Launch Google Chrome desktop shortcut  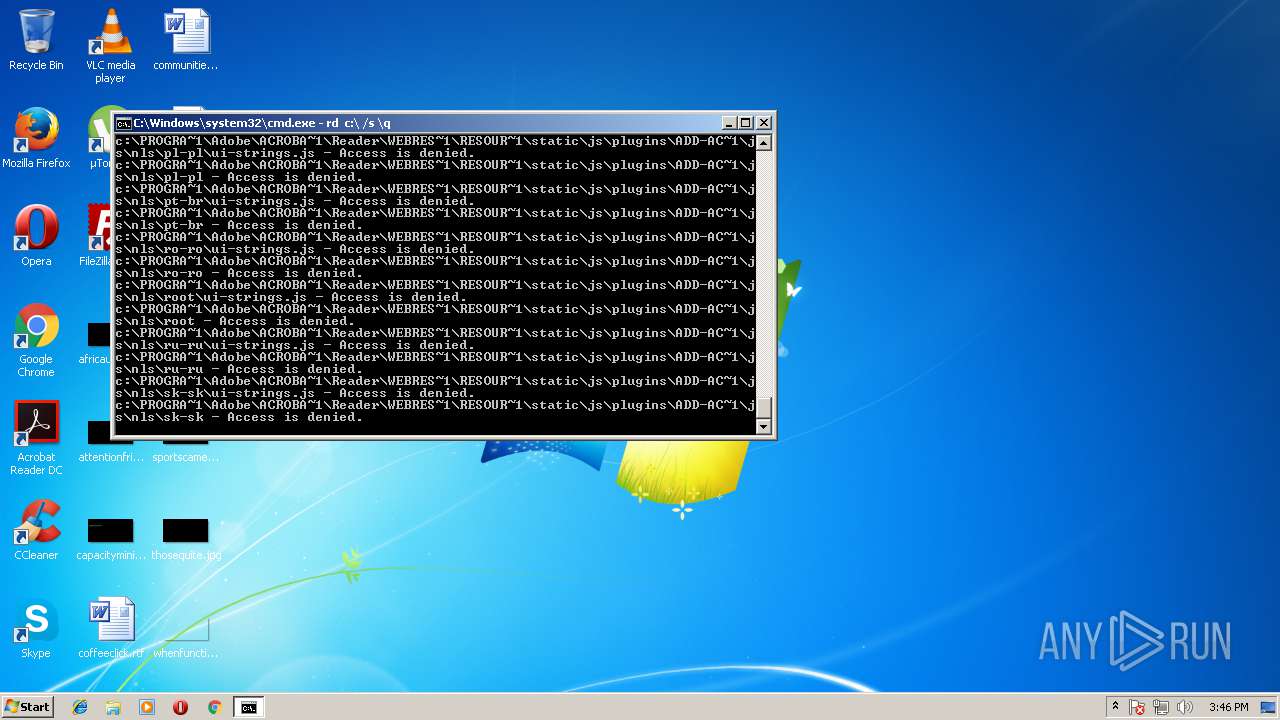36,340
